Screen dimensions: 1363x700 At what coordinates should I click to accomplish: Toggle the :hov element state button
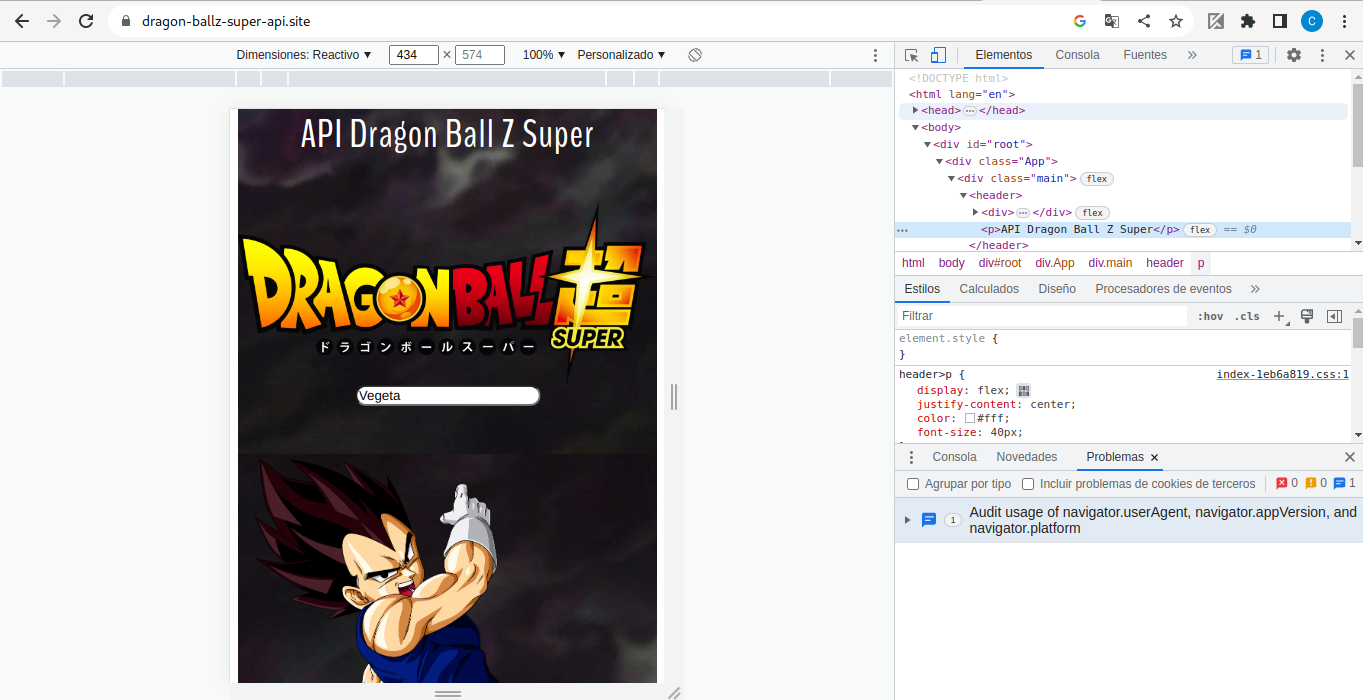1210,316
